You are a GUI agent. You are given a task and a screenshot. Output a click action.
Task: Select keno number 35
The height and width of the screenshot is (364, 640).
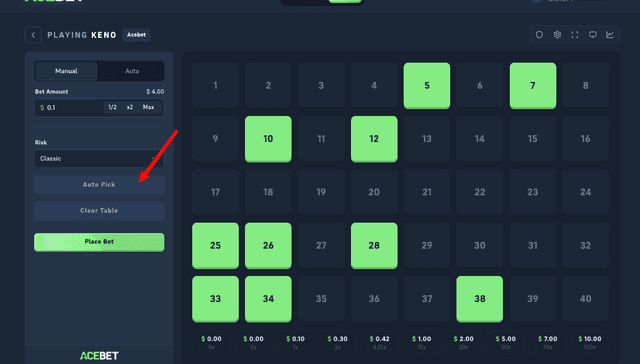click(321, 299)
